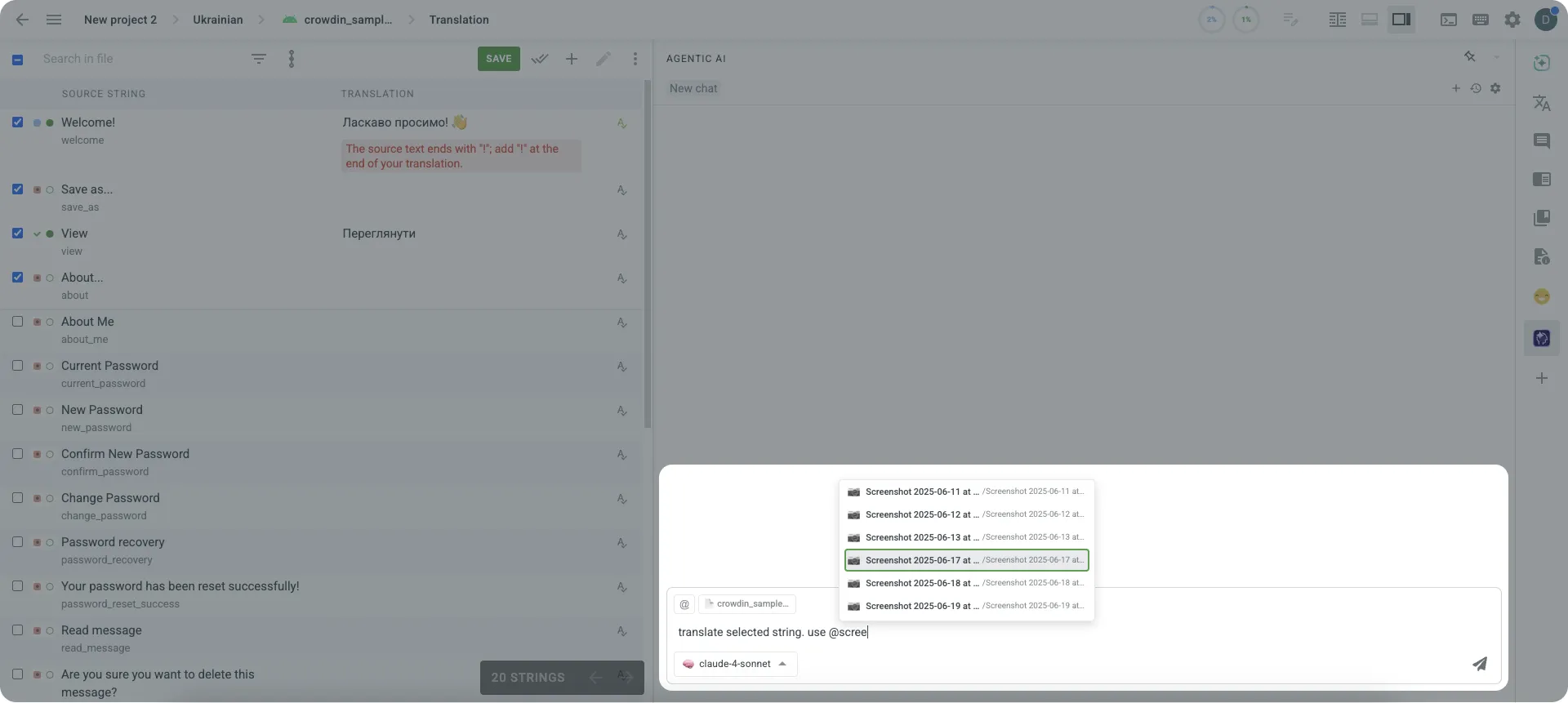Go to previous page arrow in strings bar
The height and width of the screenshot is (703, 1568).
point(596,678)
